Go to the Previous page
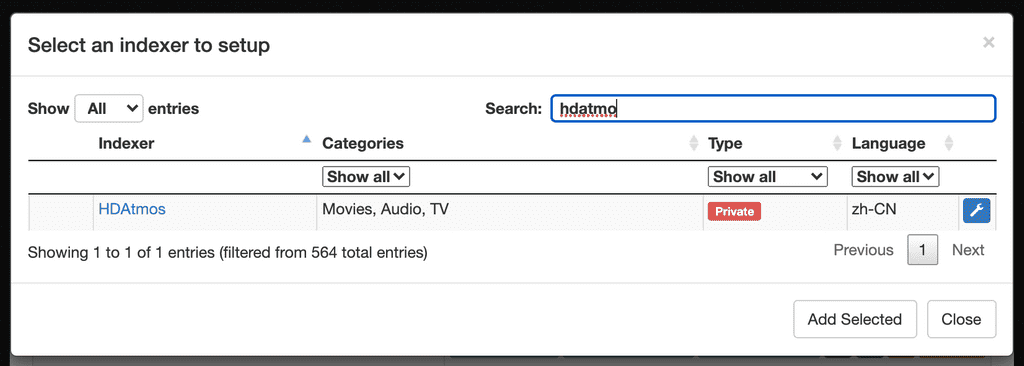The width and height of the screenshot is (1024, 366). (863, 250)
